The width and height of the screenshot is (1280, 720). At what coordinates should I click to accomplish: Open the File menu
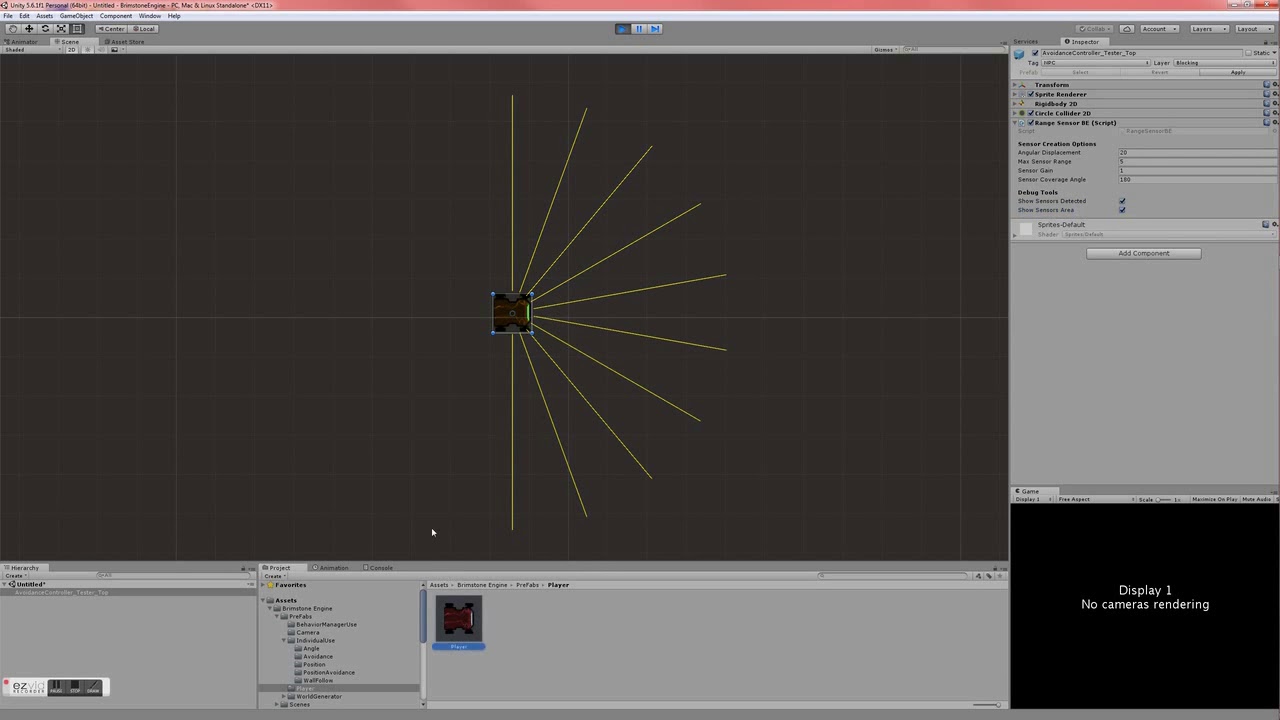pos(8,16)
